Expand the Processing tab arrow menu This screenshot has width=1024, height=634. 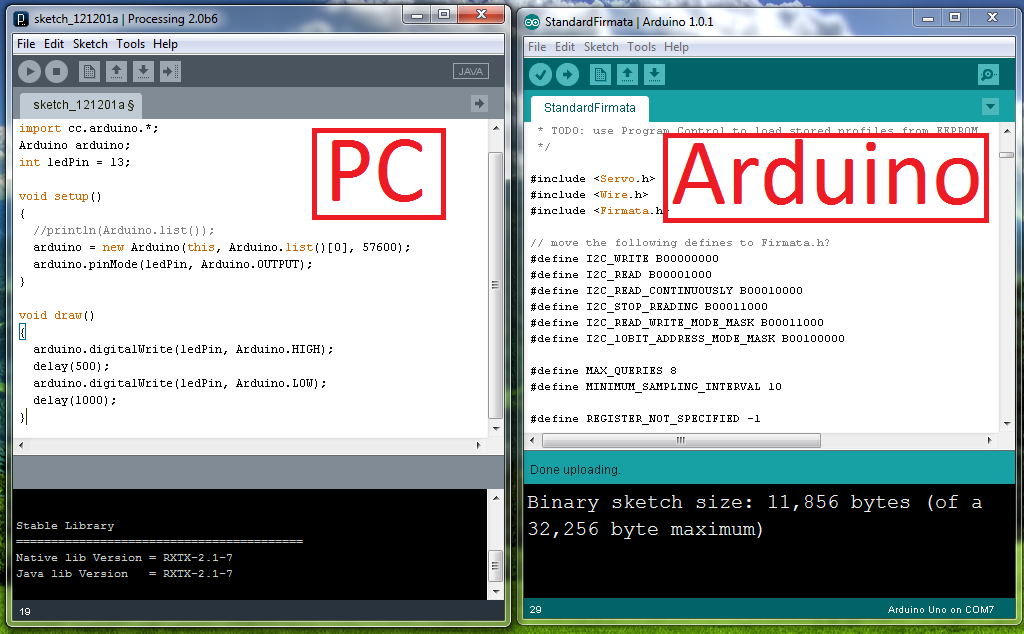[479, 103]
